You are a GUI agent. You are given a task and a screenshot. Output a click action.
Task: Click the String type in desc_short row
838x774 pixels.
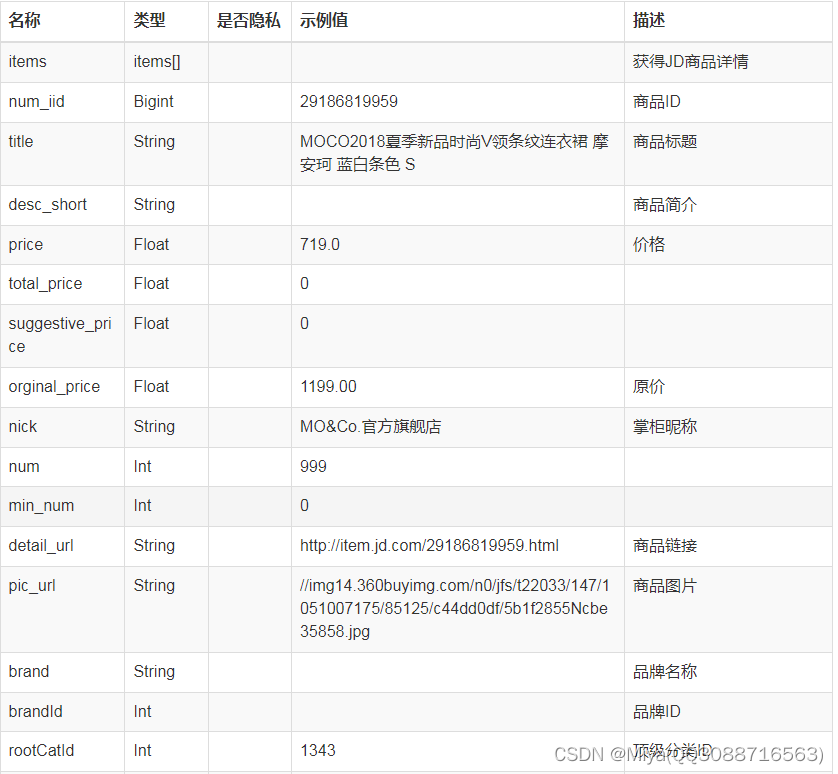tap(154, 205)
